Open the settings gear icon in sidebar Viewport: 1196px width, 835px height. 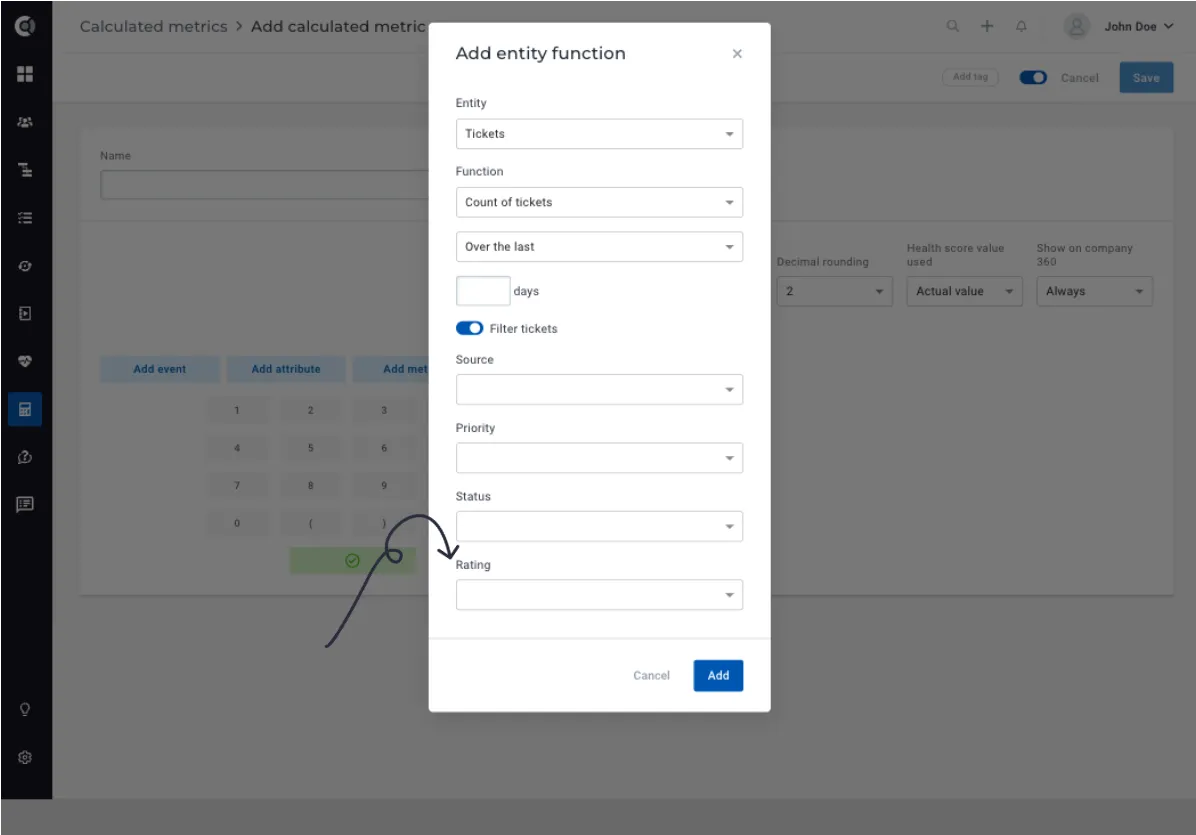click(25, 757)
